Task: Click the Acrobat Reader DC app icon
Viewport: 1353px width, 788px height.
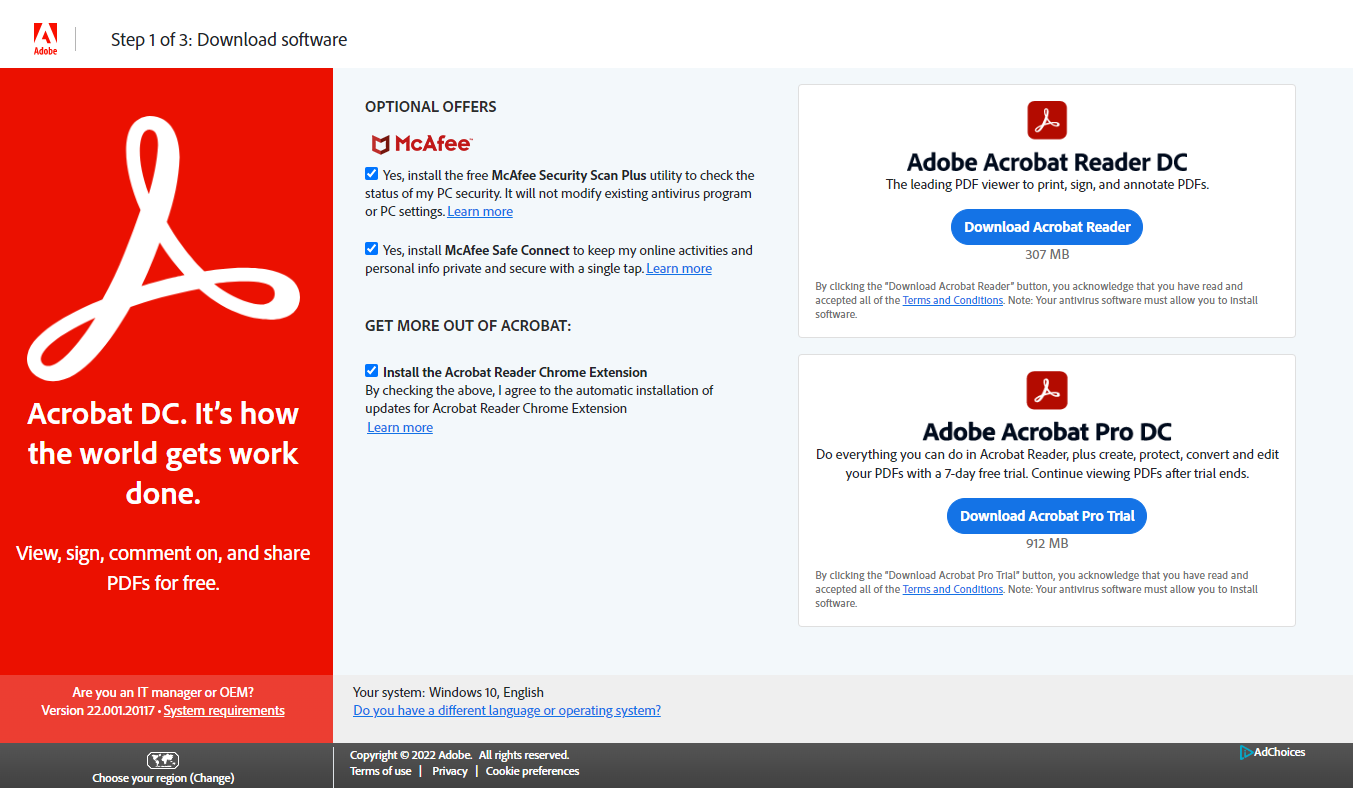Action: (x=1047, y=120)
